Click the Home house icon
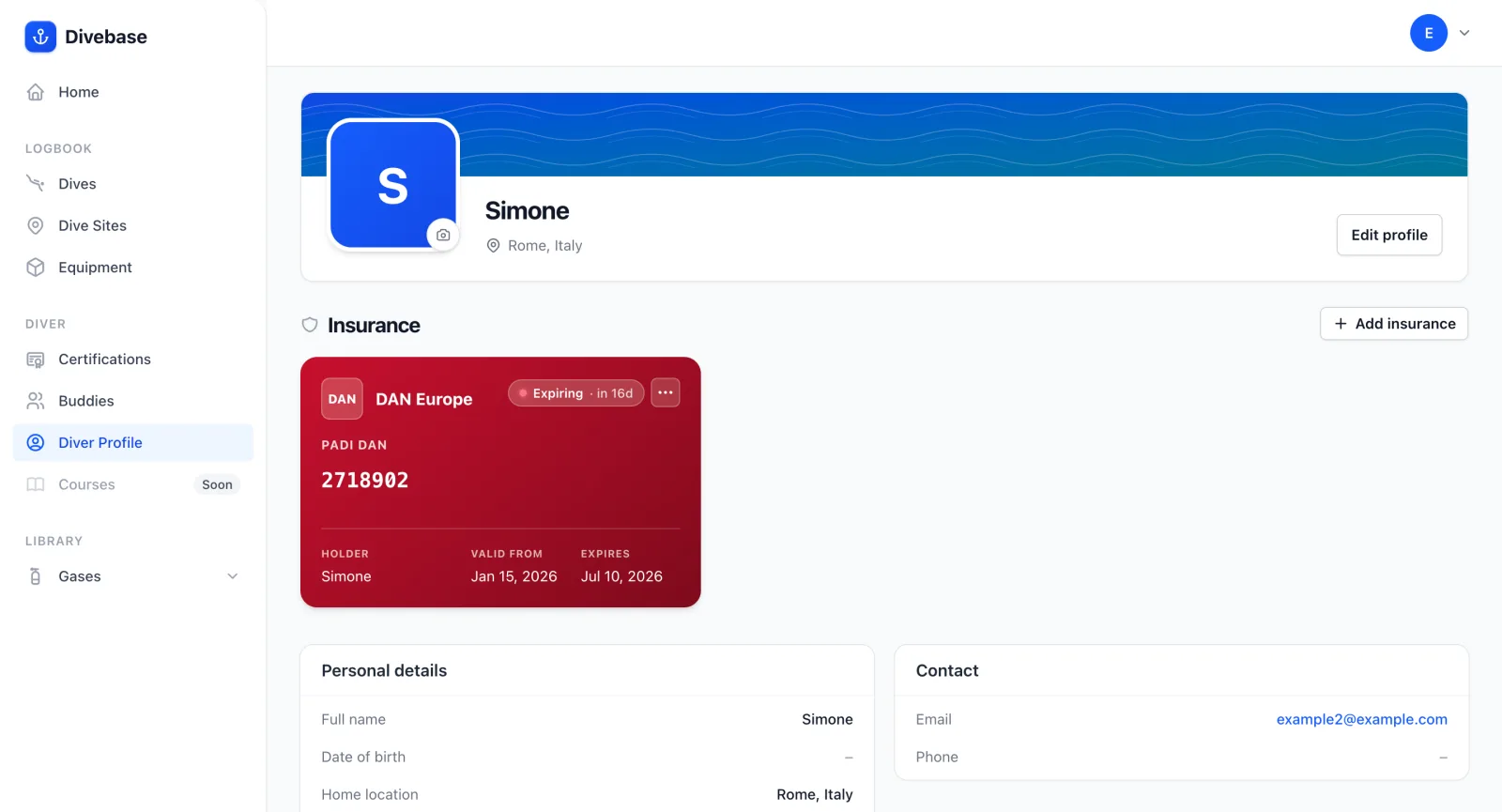Viewport: 1502px width, 812px height. coord(36,92)
